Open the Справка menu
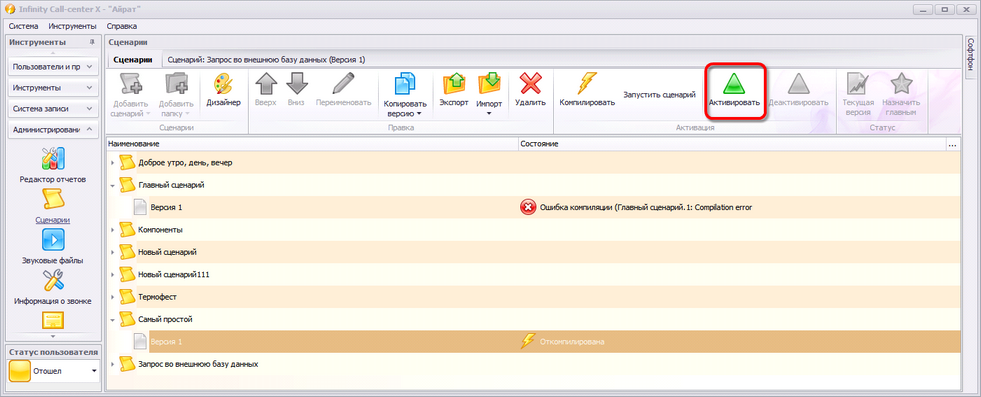 click(122, 26)
